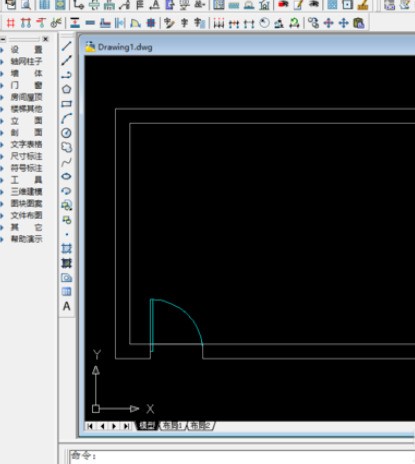Viewport: 415px width, 464px height.
Task: Expand the 轴网柱子 menu
Action: pyautogui.click(x=26, y=61)
